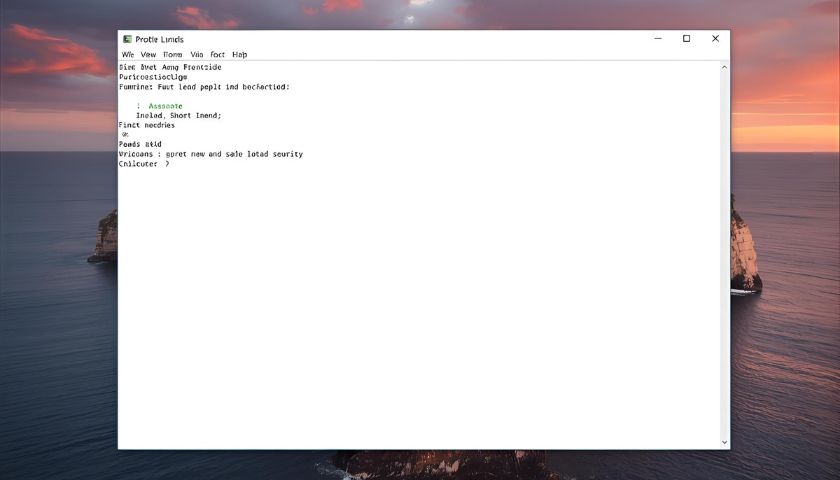
Task: Open the Foct menu
Action: pyautogui.click(x=218, y=55)
